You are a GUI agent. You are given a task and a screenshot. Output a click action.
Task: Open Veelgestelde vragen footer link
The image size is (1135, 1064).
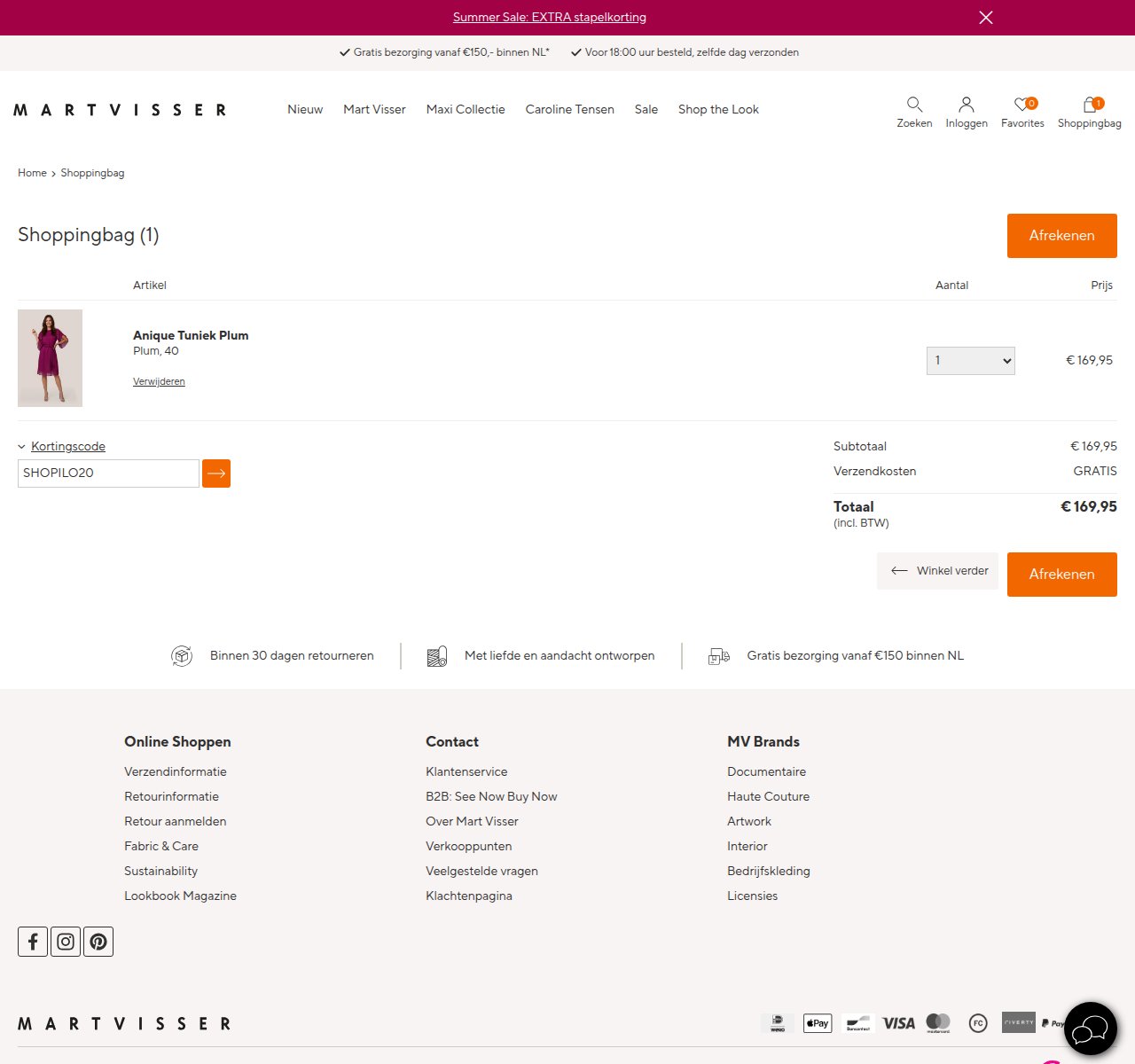point(481,871)
